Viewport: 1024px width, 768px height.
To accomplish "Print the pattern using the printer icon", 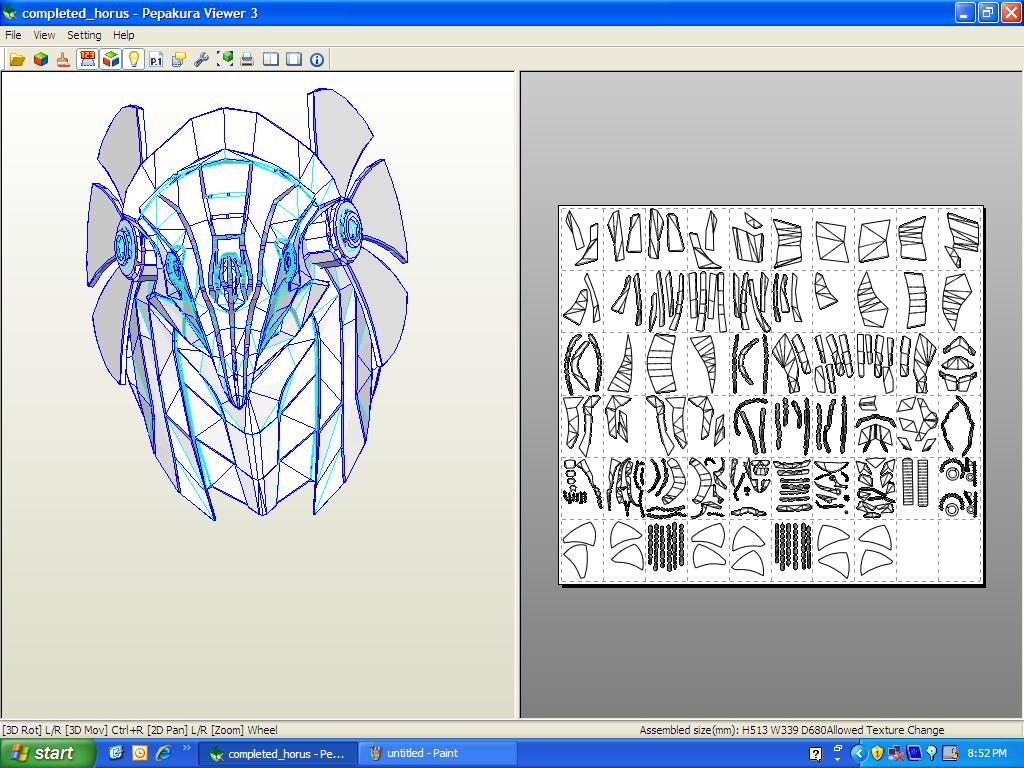I will [x=247, y=60].
